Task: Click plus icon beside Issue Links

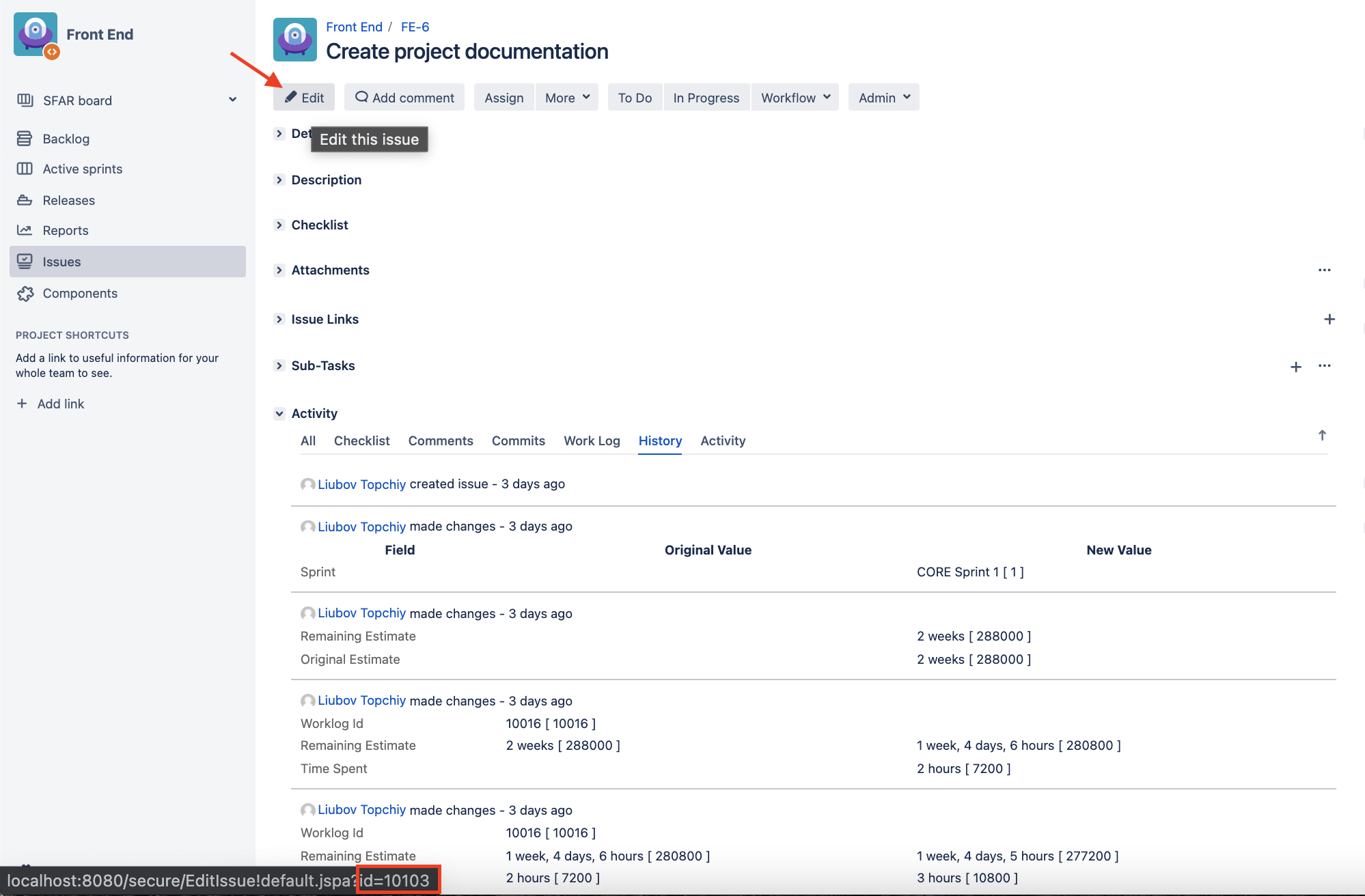Action: pyautogui.click(x=1329, y=319)
